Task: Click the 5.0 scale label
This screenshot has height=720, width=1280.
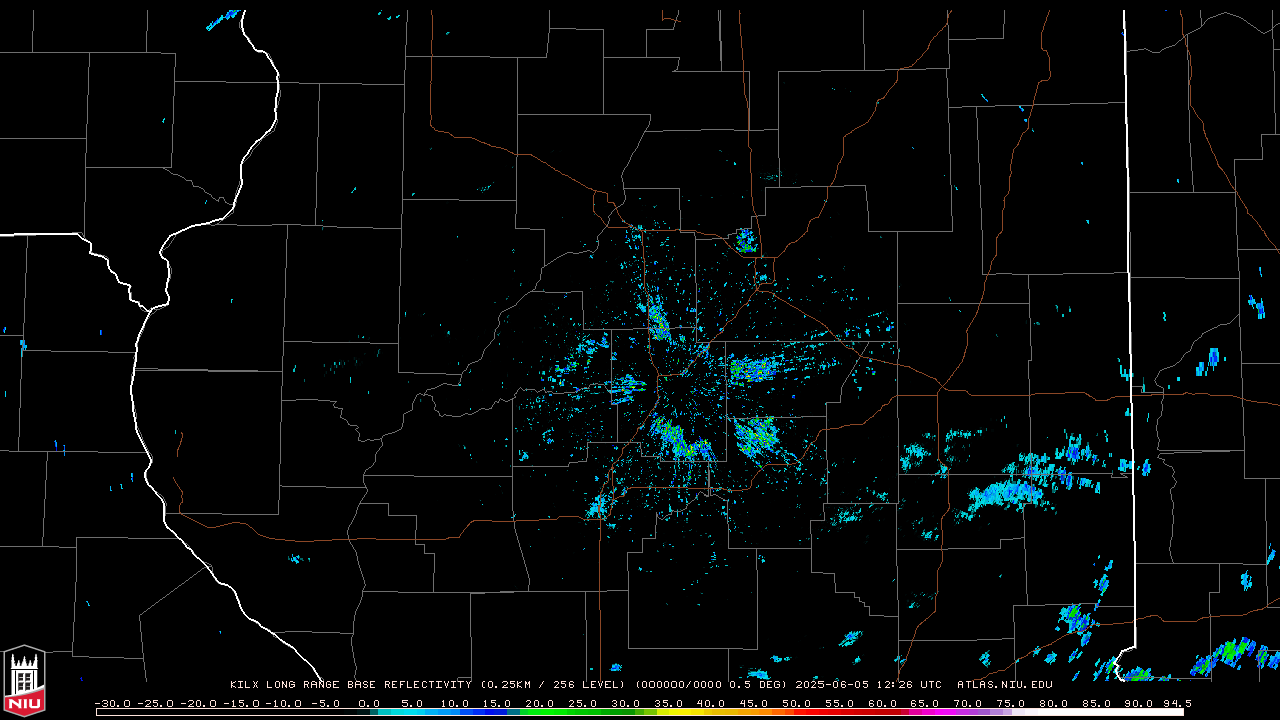Action: (412, 703)
